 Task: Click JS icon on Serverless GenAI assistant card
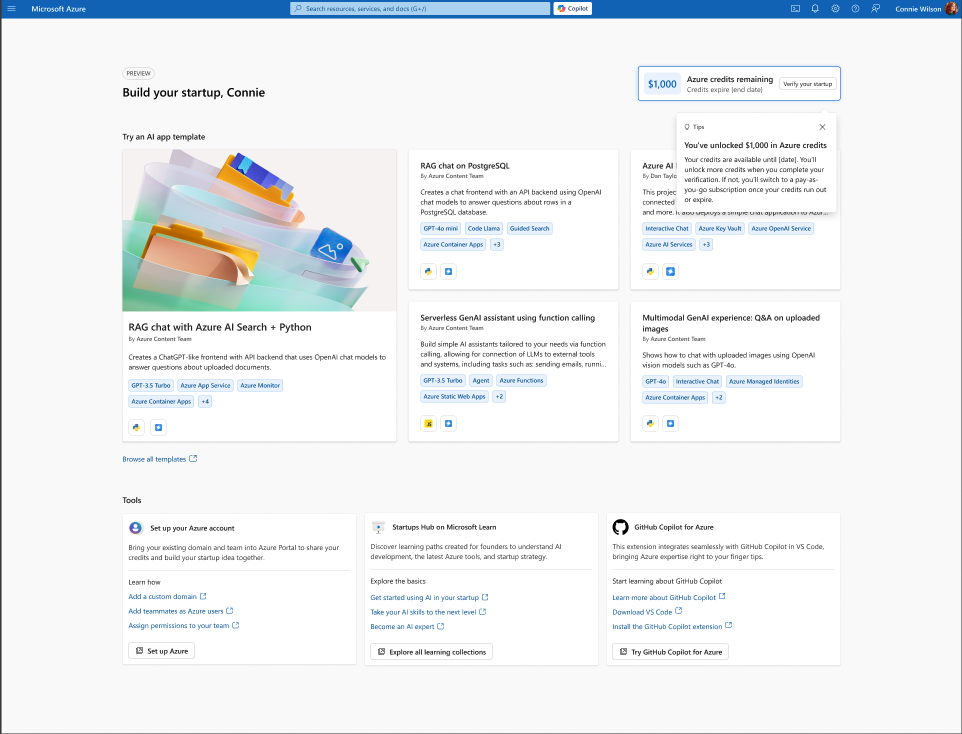pos(428,423)
